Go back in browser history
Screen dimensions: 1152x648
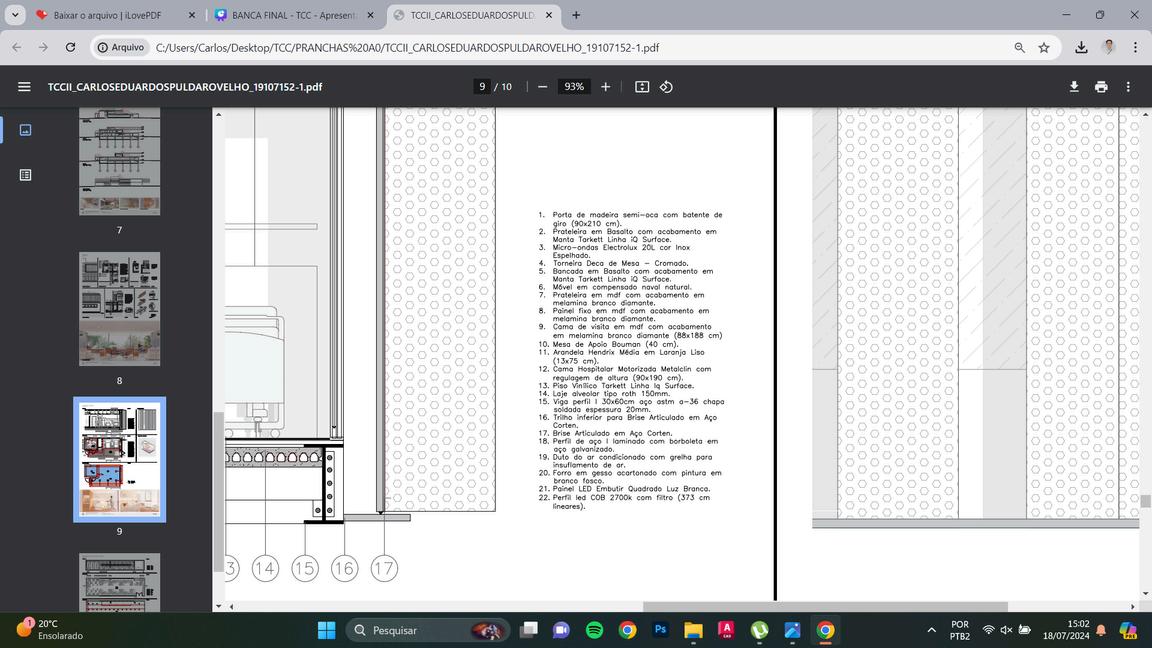pos(17,47)
